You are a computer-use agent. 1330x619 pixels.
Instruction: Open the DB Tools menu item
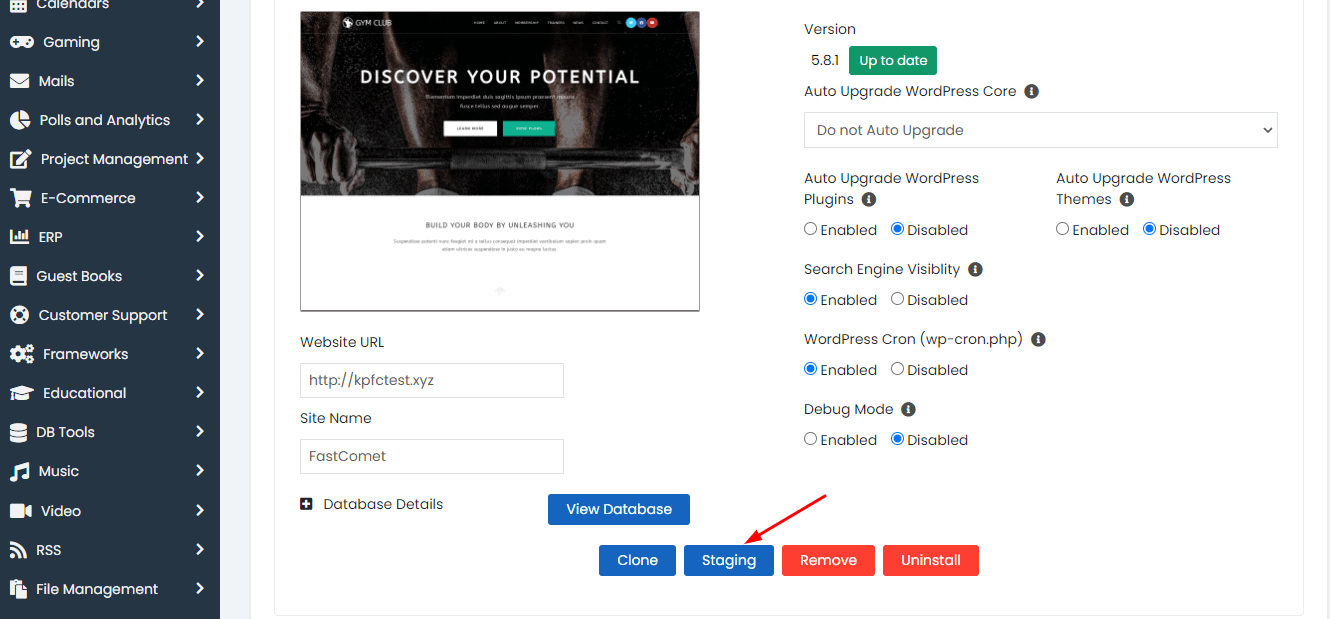point(66,432)
